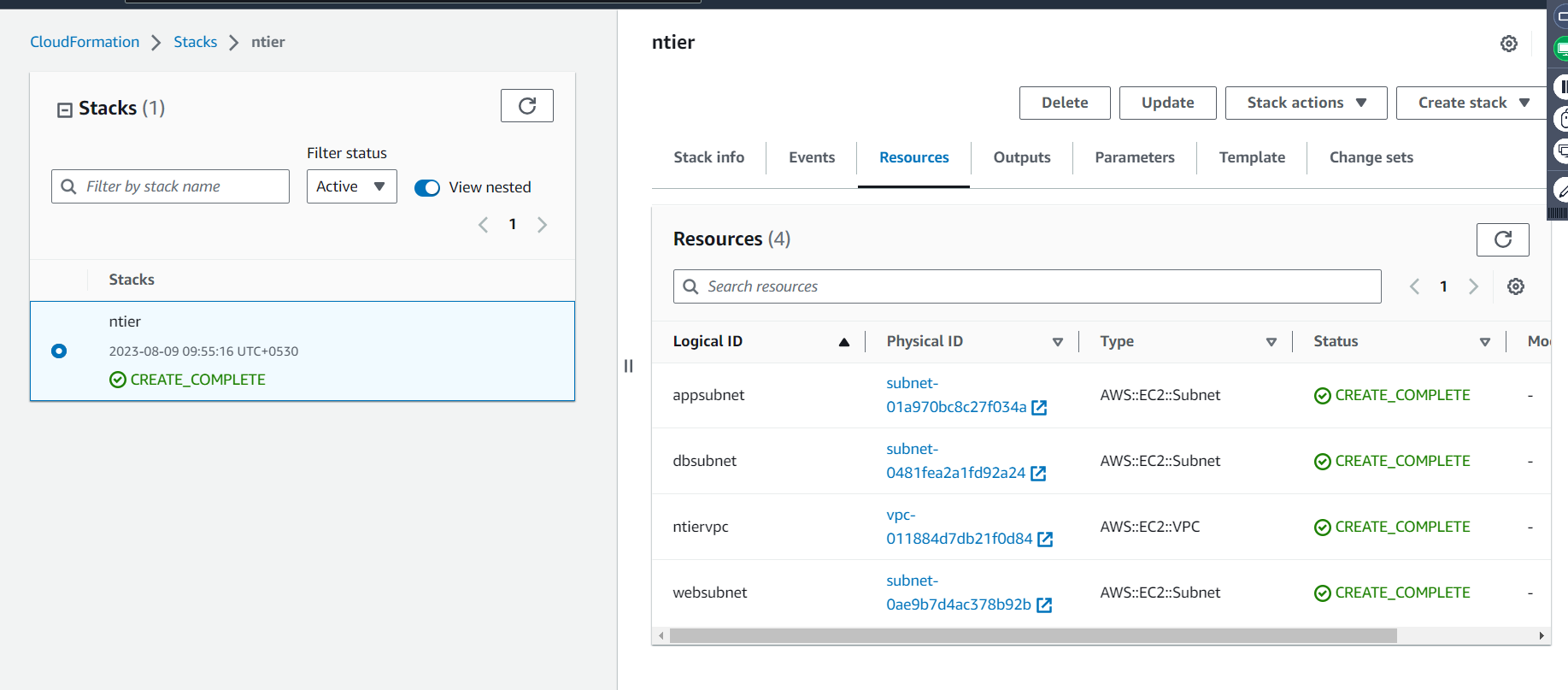Viewport: 1568px width, 690px height.
Task: Go to previous page of Stacks list
Action: coord(484,225)
